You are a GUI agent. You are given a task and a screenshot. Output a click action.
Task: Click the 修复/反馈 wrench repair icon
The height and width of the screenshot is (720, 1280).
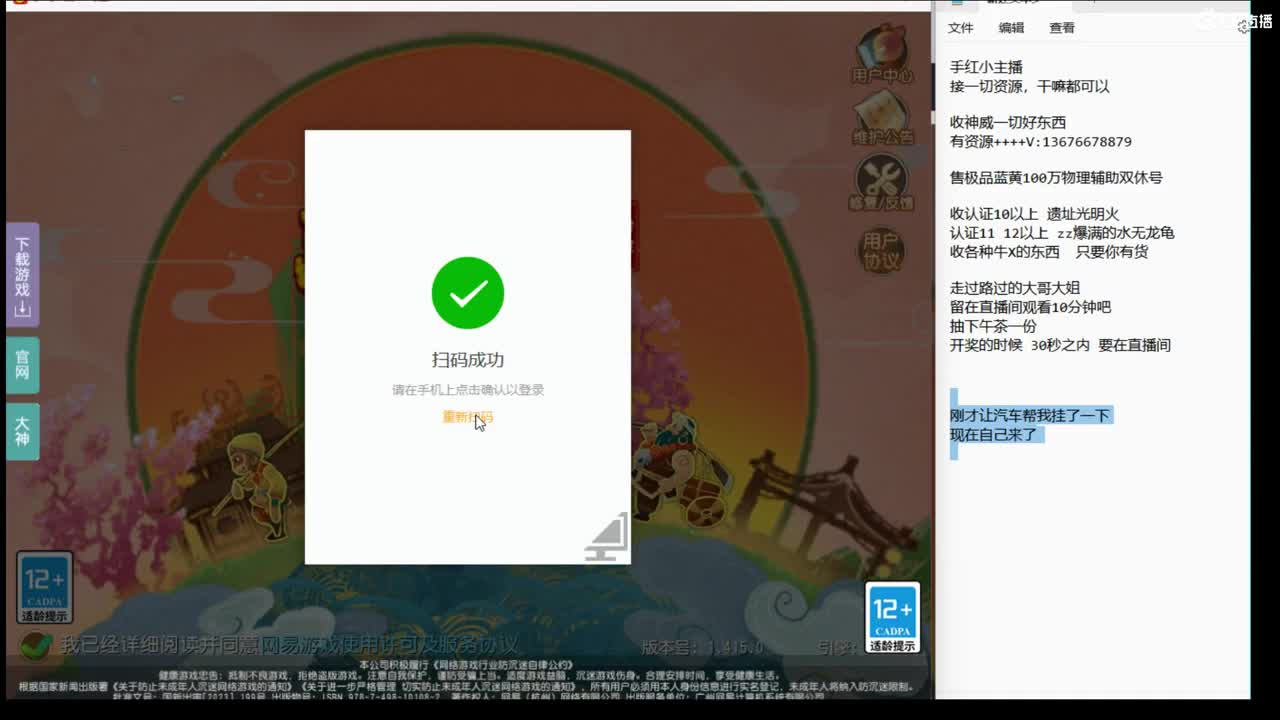[x=882, y=182]
